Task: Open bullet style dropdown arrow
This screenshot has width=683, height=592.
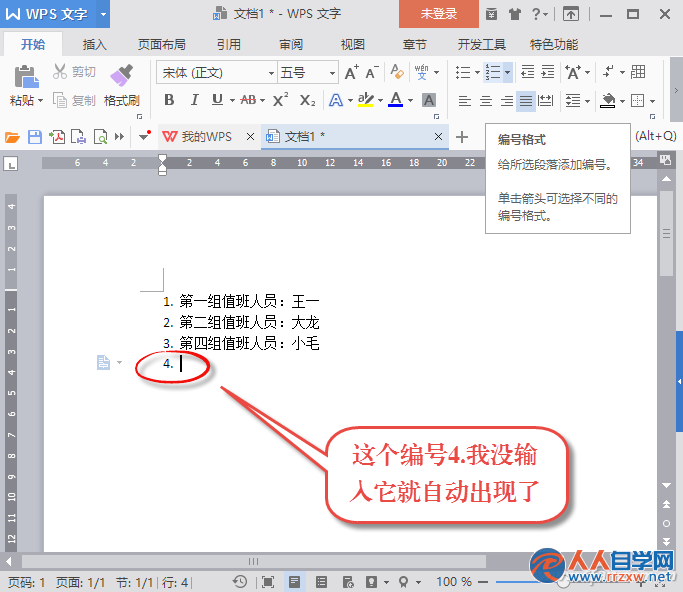Action: pyautogui.click(x=477, y=72)
